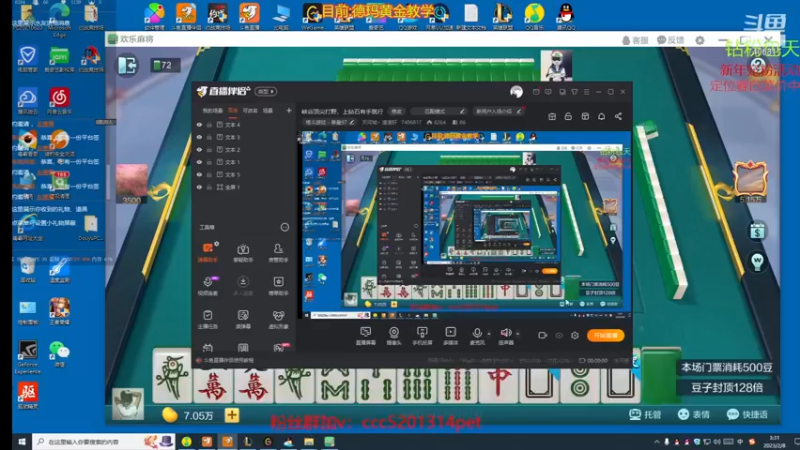Open the notification bell icon
The image size is (800, 450).
[602, 116]
